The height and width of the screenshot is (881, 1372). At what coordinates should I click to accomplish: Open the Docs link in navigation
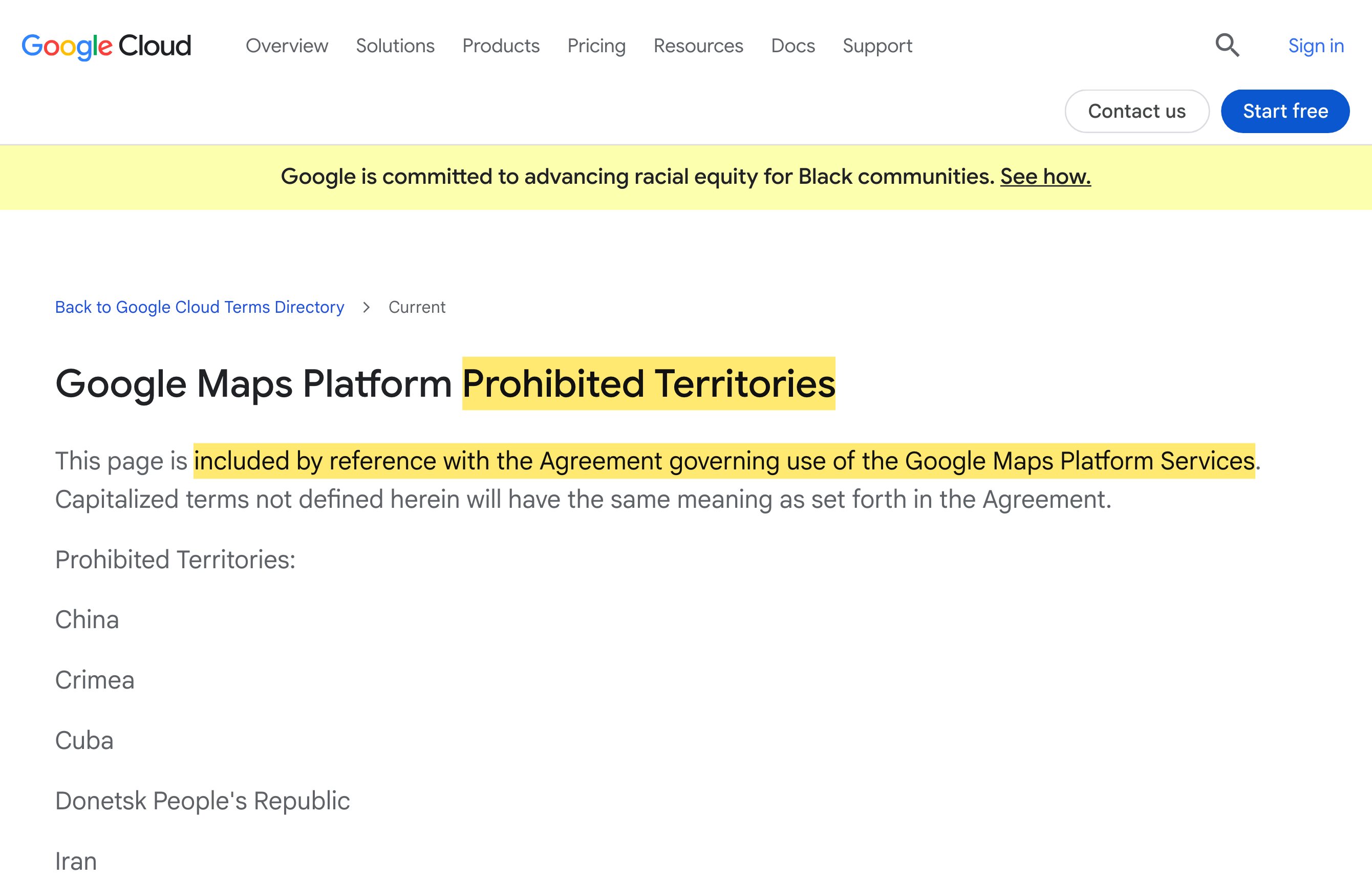[x=792, y=46]
